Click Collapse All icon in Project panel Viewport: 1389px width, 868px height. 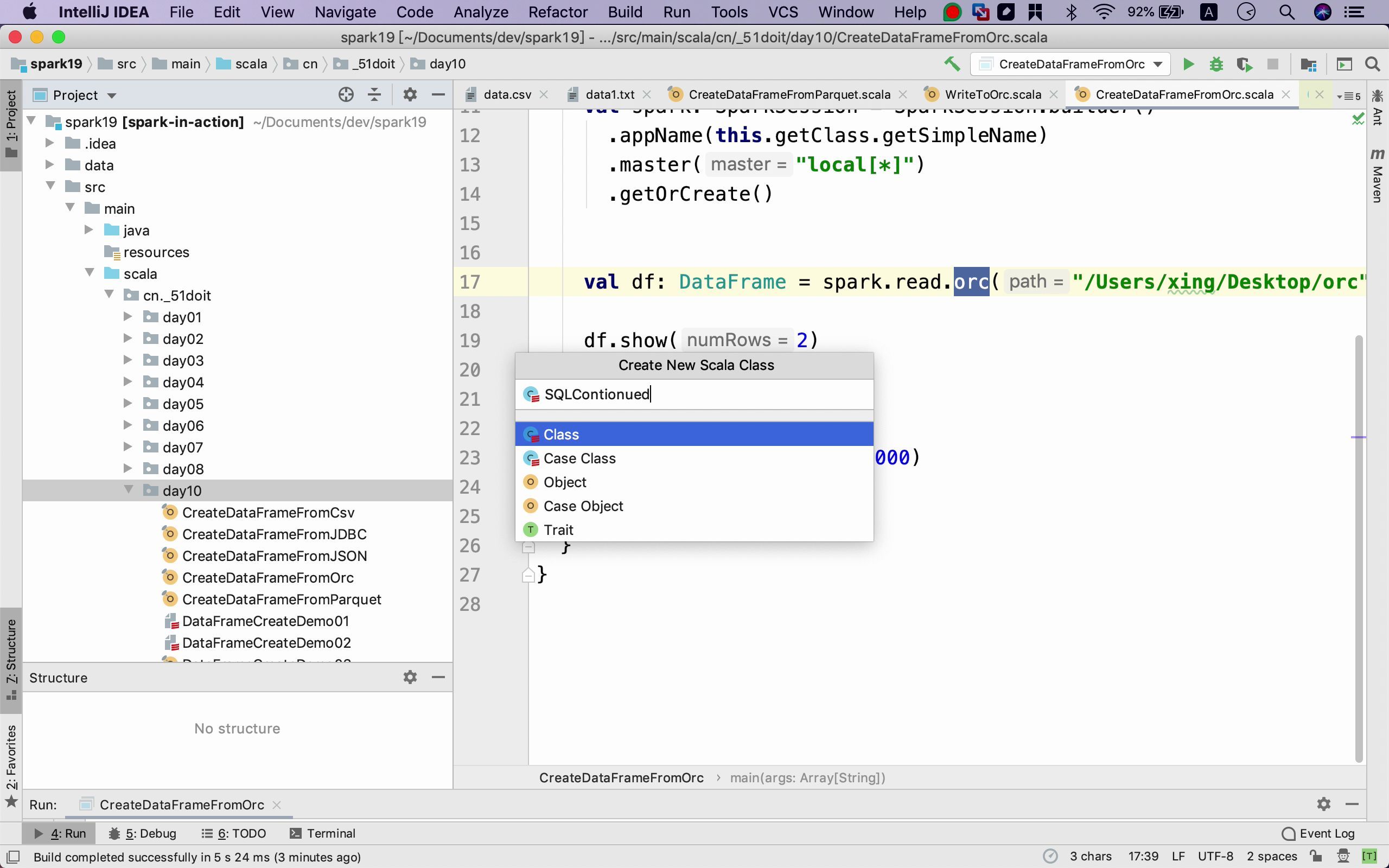[x=374, y=95]
